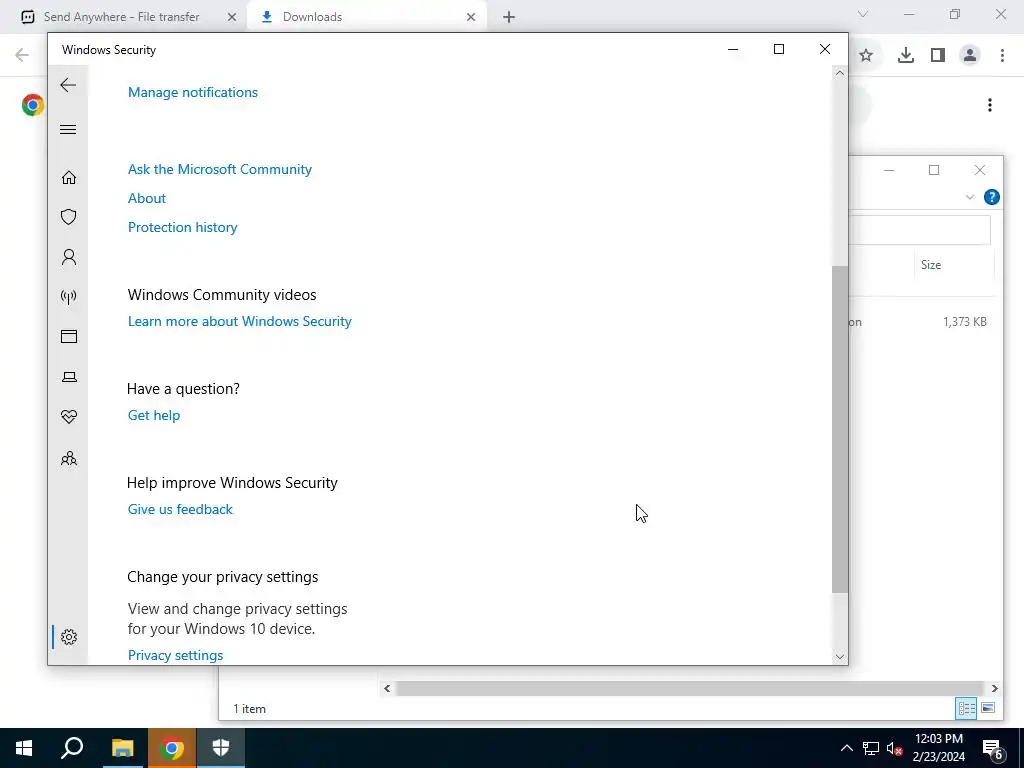Open the Windows Start menu
Screen dimensions: 1024x768
pyautogui.click(x=24, y=748)
